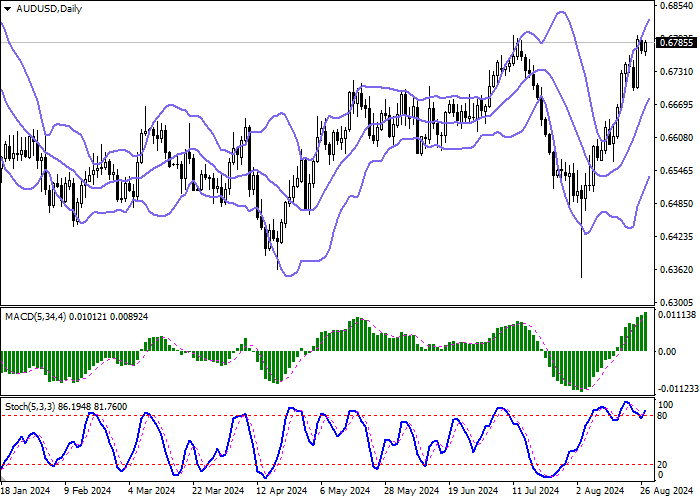Click the 0.68540 price axis label

[x=676, y=6]
